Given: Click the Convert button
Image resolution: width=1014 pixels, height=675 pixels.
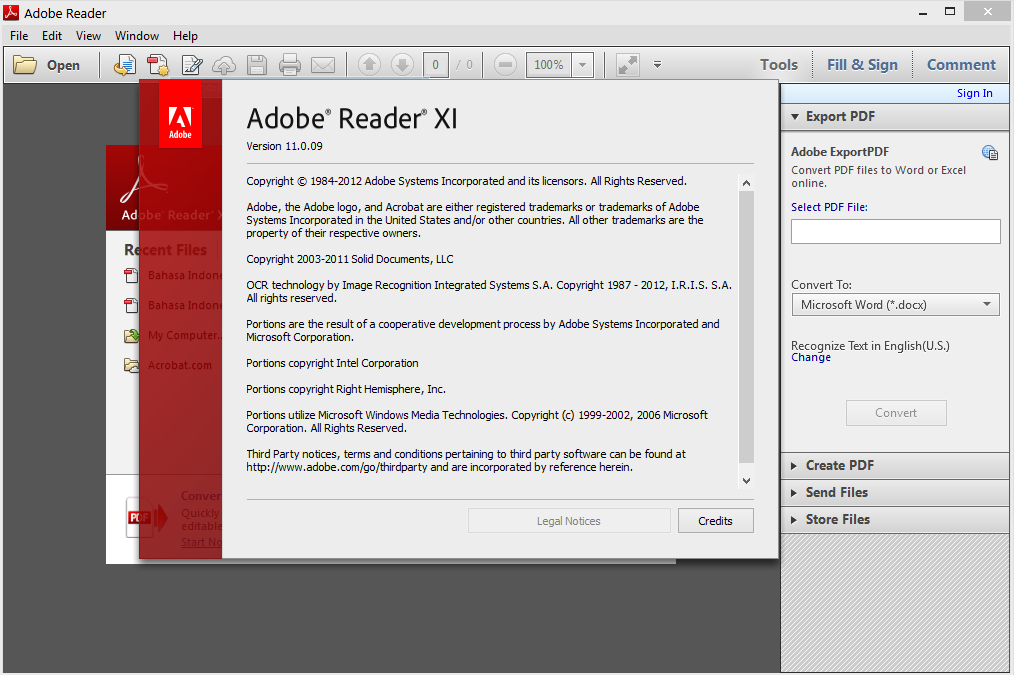Looking at the screenshot, I should 896,412.
